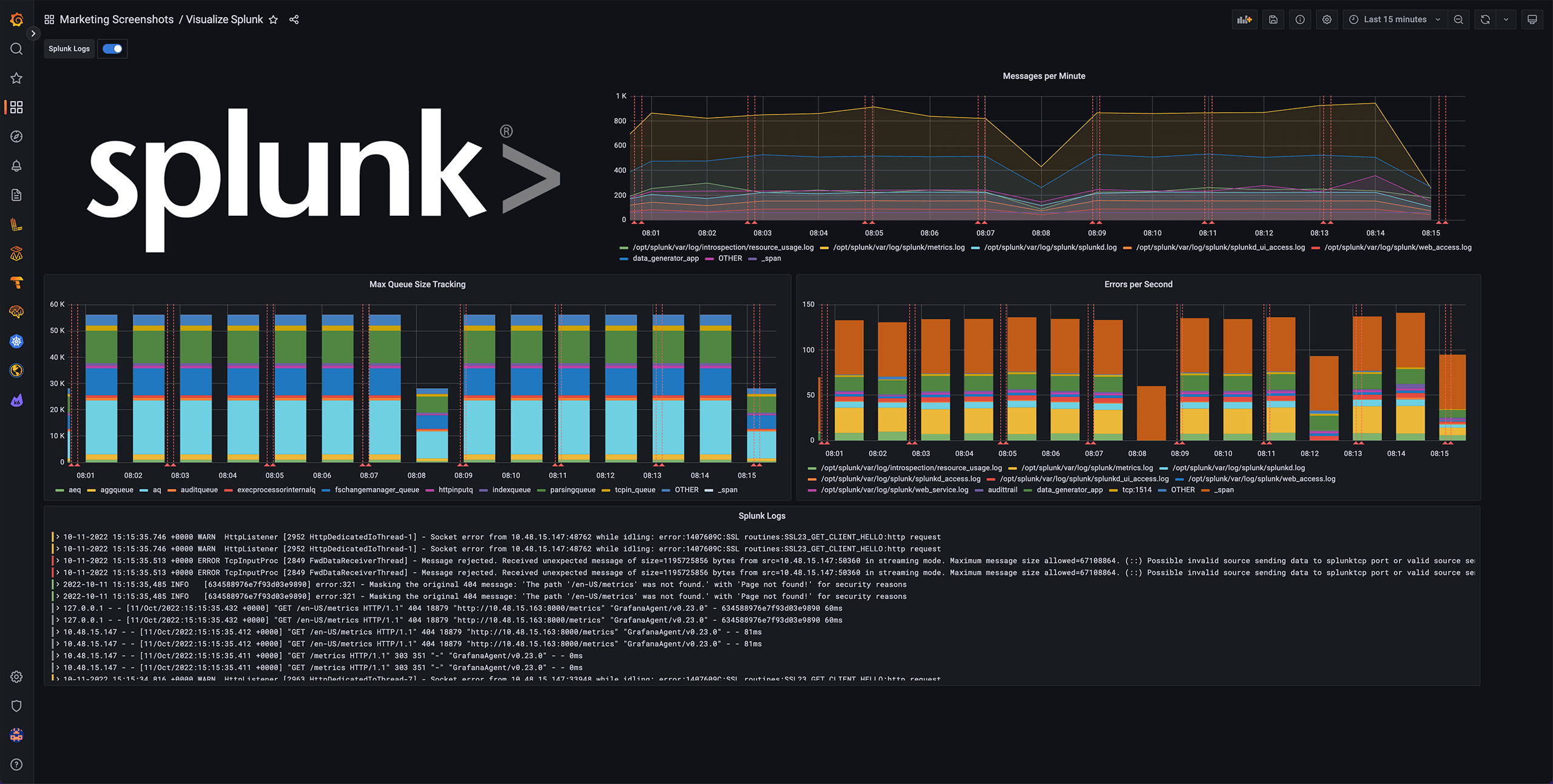Expand the collapsed sidebar with the arrow chevron
The height and width of the screenshot is (784, 1553).
33,33
